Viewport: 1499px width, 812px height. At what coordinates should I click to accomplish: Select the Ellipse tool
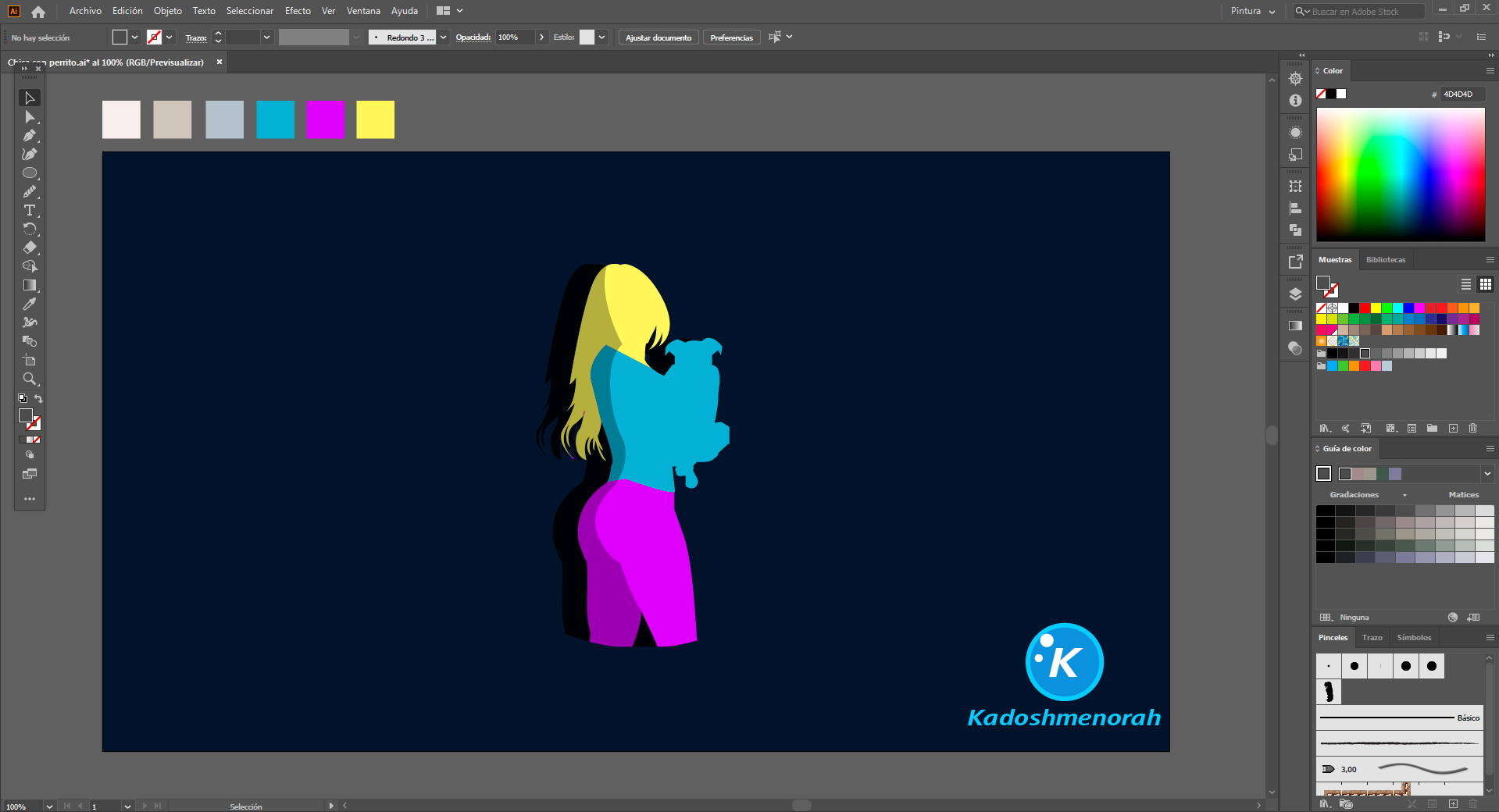coord(30,173)
